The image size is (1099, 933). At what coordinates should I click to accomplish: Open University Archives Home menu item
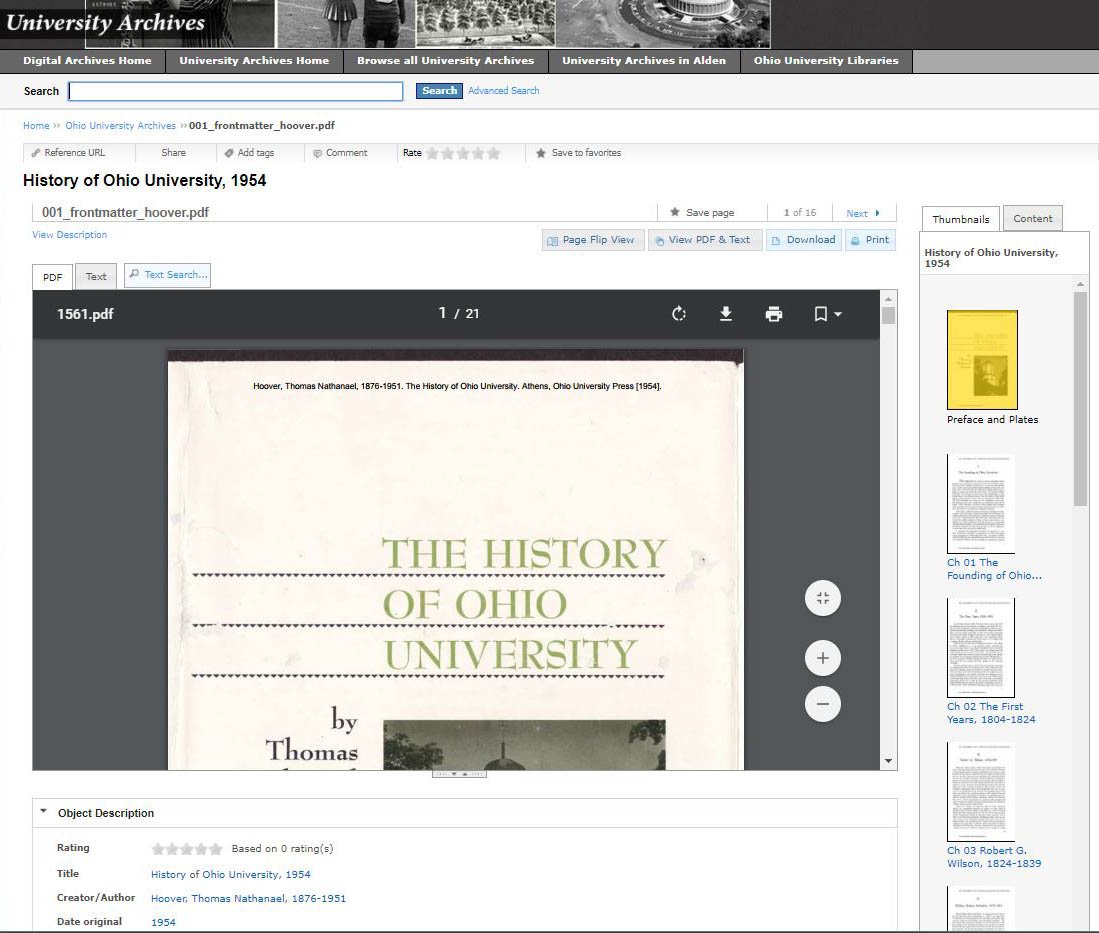point(254,60)
